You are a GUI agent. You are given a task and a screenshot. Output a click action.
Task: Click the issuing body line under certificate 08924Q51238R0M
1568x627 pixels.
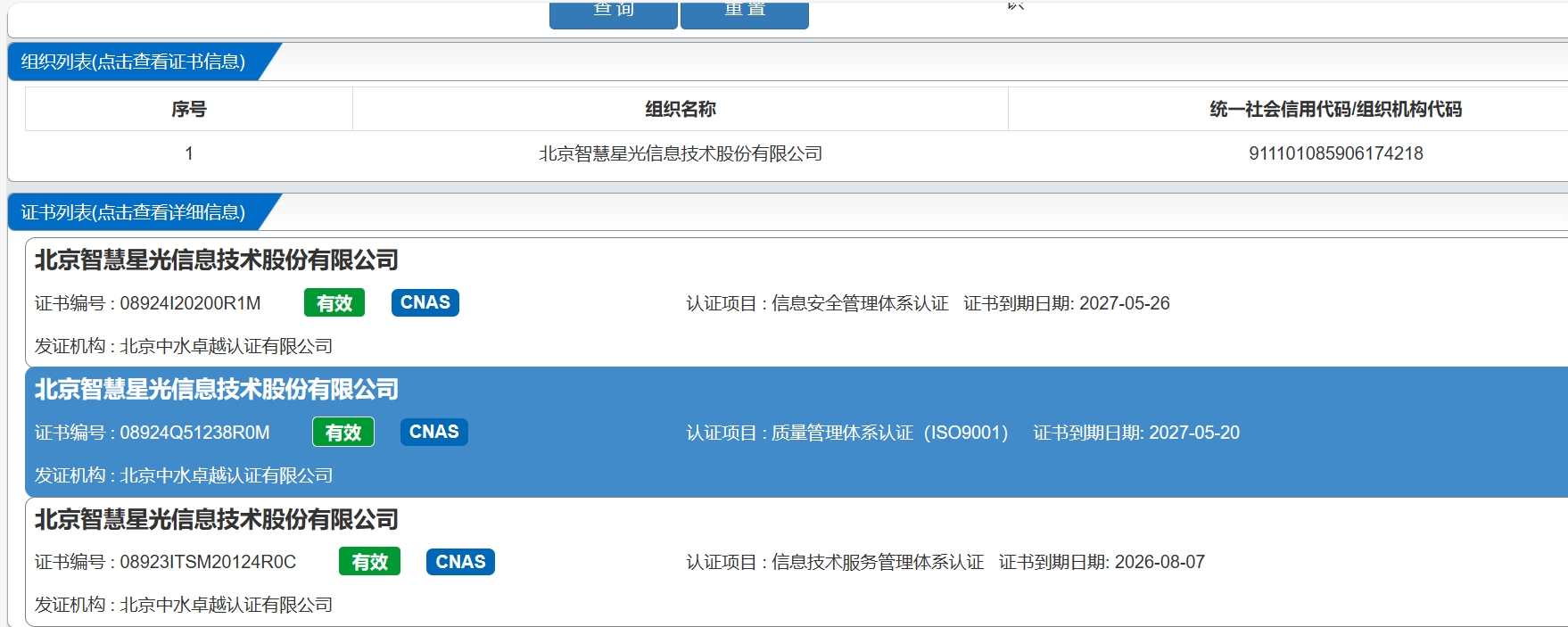point(184,475)
